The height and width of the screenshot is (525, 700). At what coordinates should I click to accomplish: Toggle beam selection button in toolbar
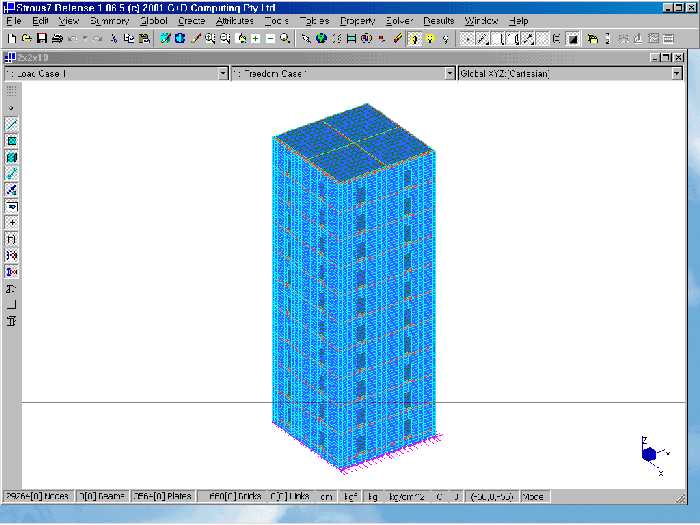point(483,38)
